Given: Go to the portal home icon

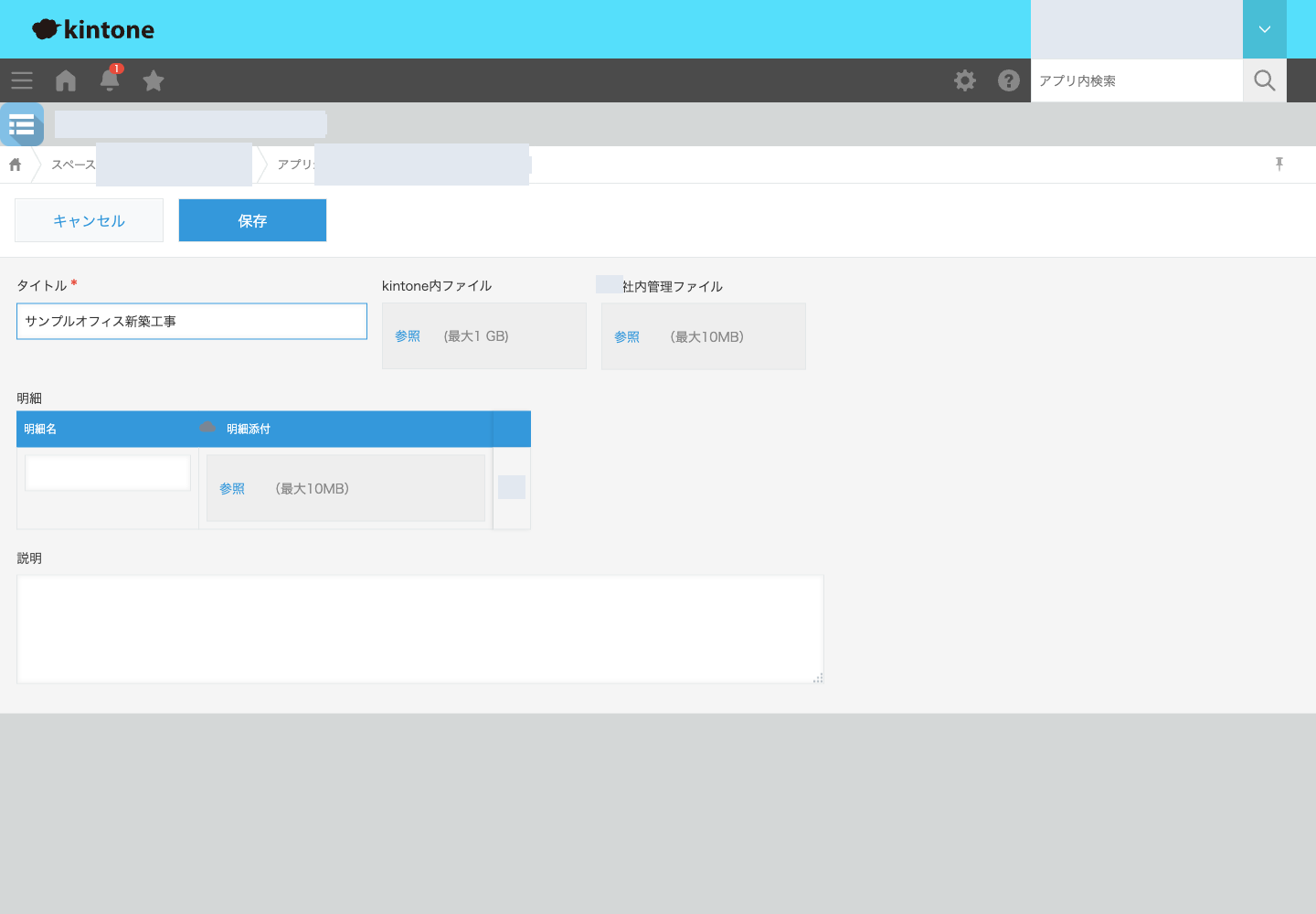Looking at the screenshot, I should [x=66, y=80].
